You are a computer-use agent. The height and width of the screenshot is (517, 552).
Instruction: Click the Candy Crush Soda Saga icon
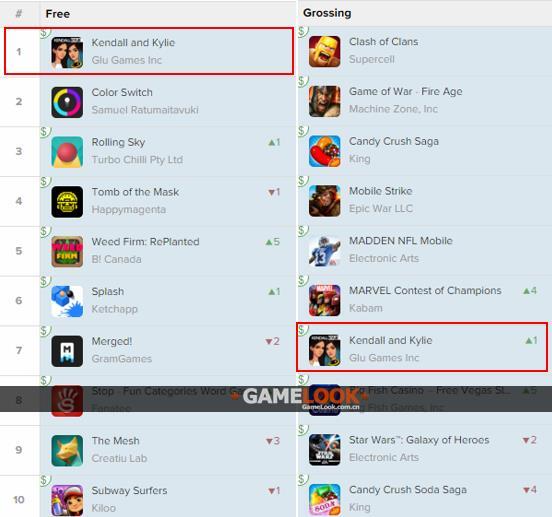(x=325, y=499)
